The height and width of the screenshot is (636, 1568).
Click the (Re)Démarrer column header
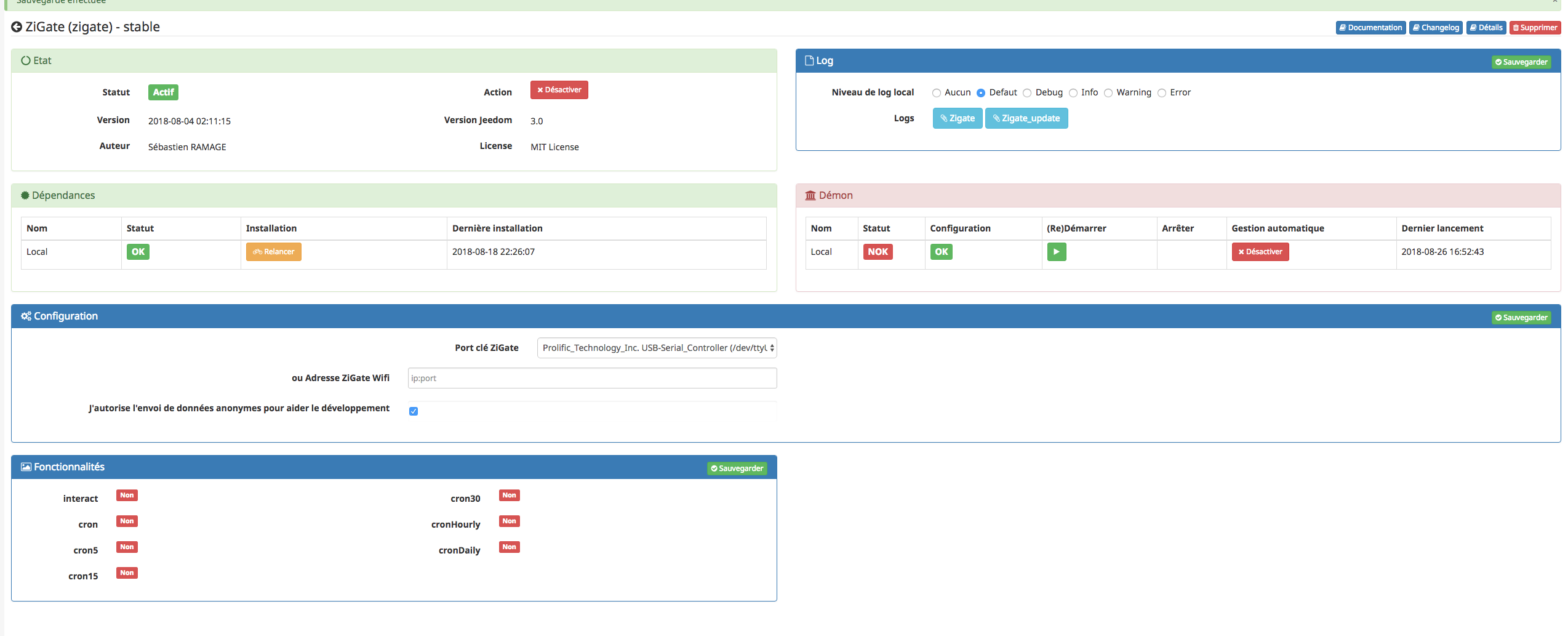(1076, 228)
